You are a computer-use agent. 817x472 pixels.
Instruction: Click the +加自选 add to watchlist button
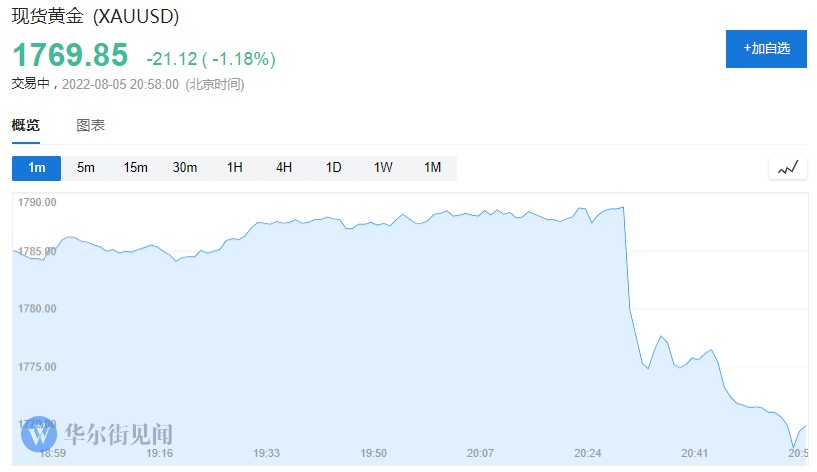766,48
